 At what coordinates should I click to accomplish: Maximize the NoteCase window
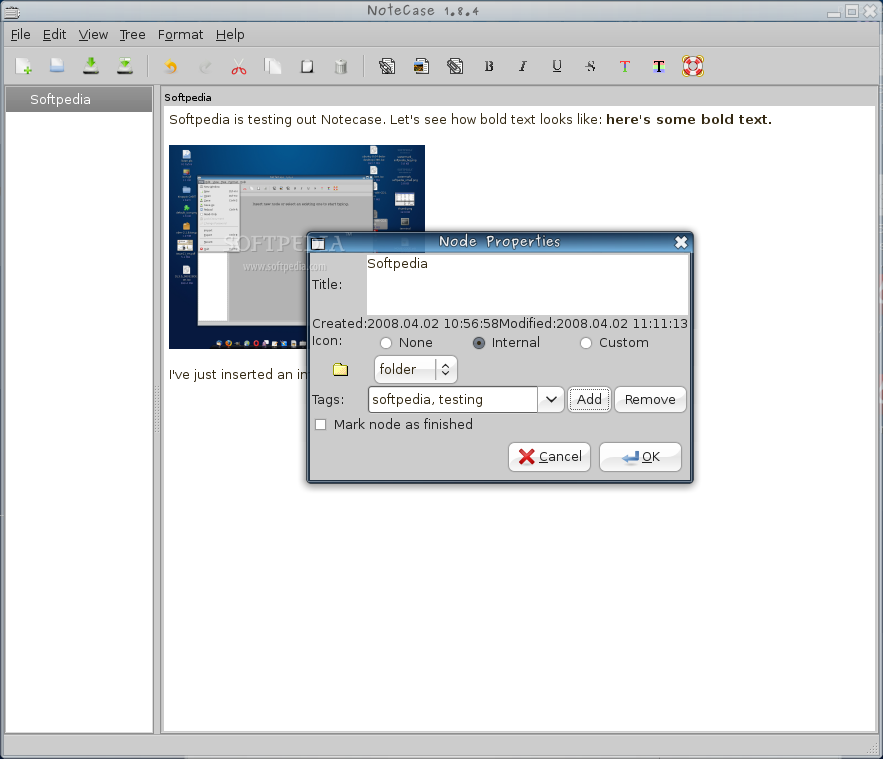852,11
